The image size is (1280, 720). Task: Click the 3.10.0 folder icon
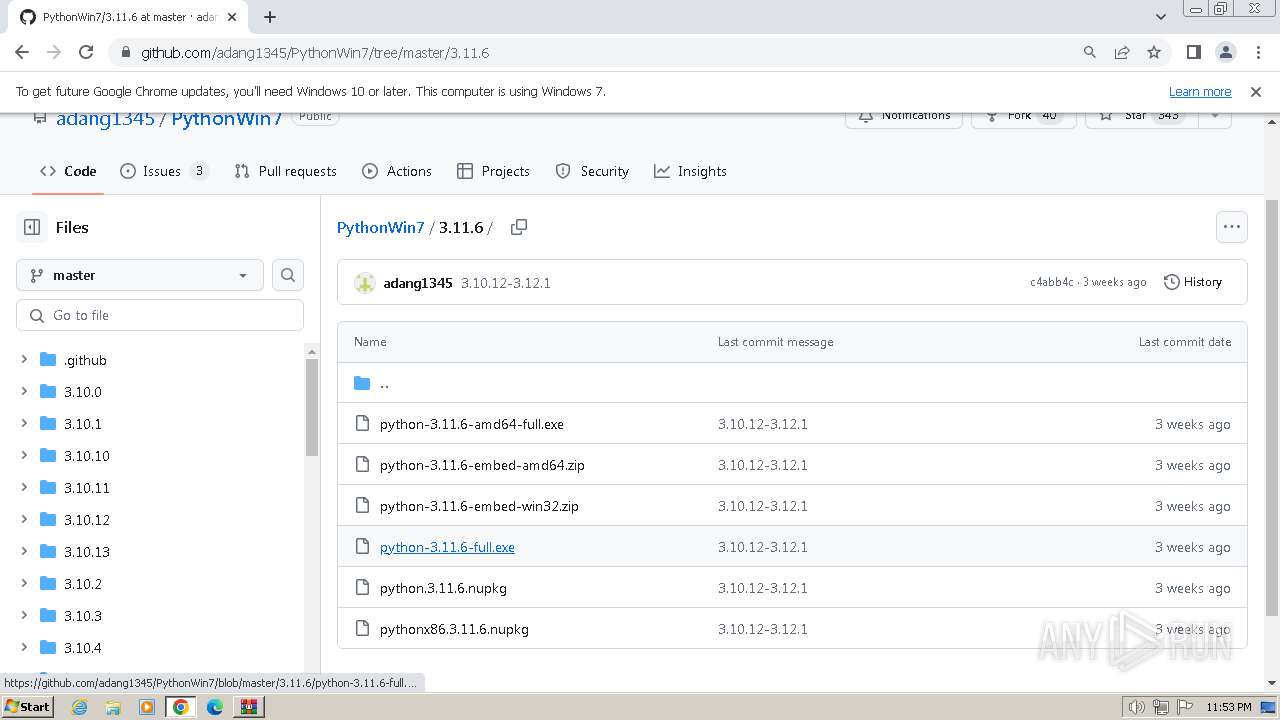47,391
